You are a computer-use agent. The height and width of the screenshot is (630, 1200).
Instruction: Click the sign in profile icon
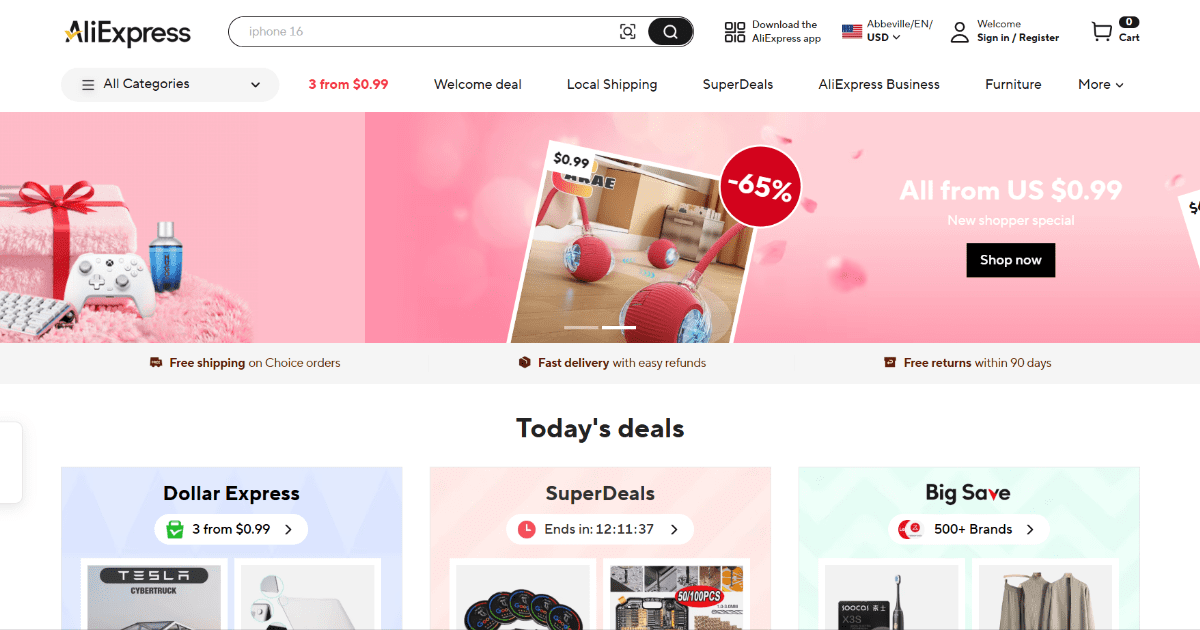coord(959,32)
